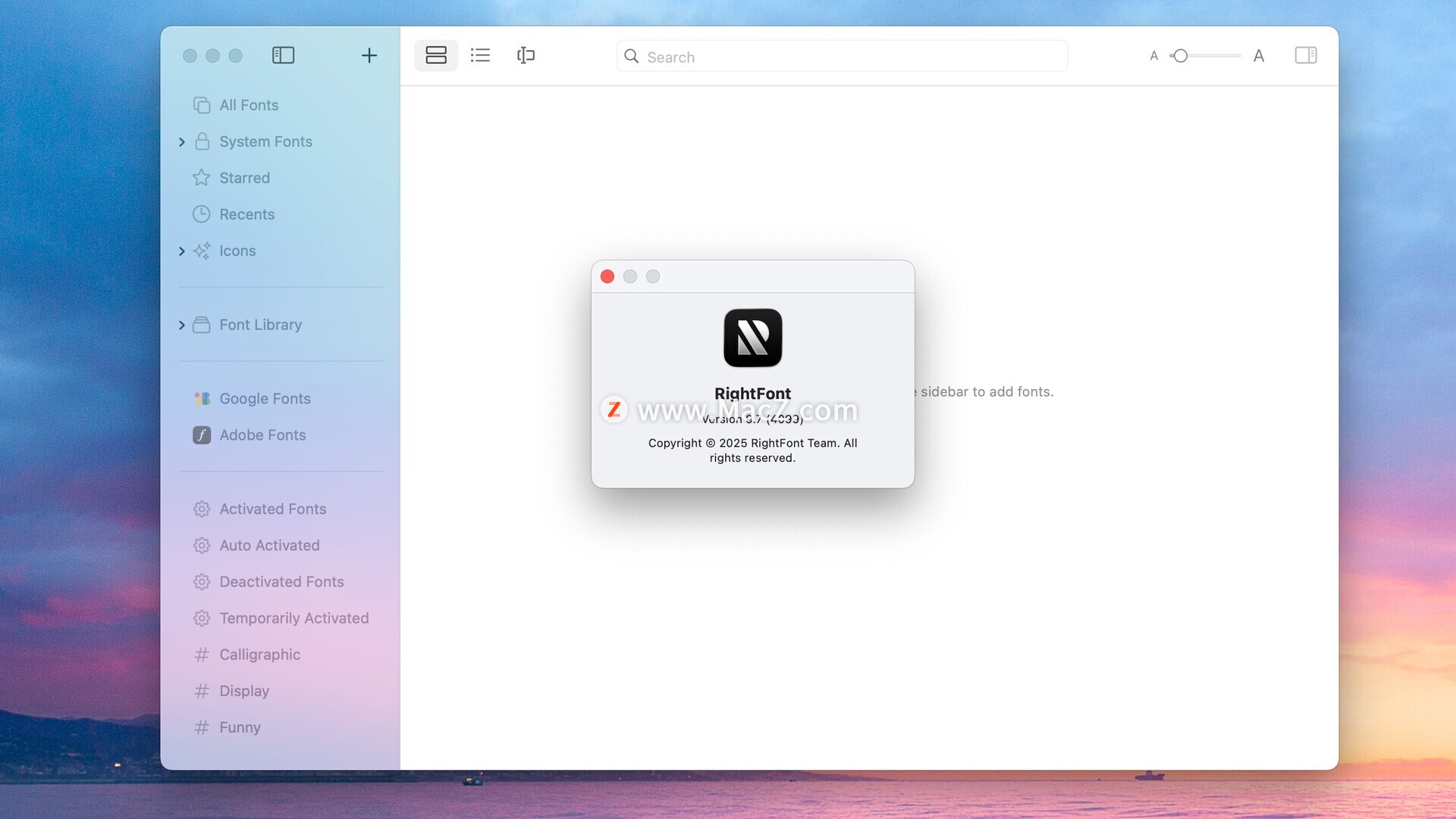Select the text compare view icon

pos(526,55)
